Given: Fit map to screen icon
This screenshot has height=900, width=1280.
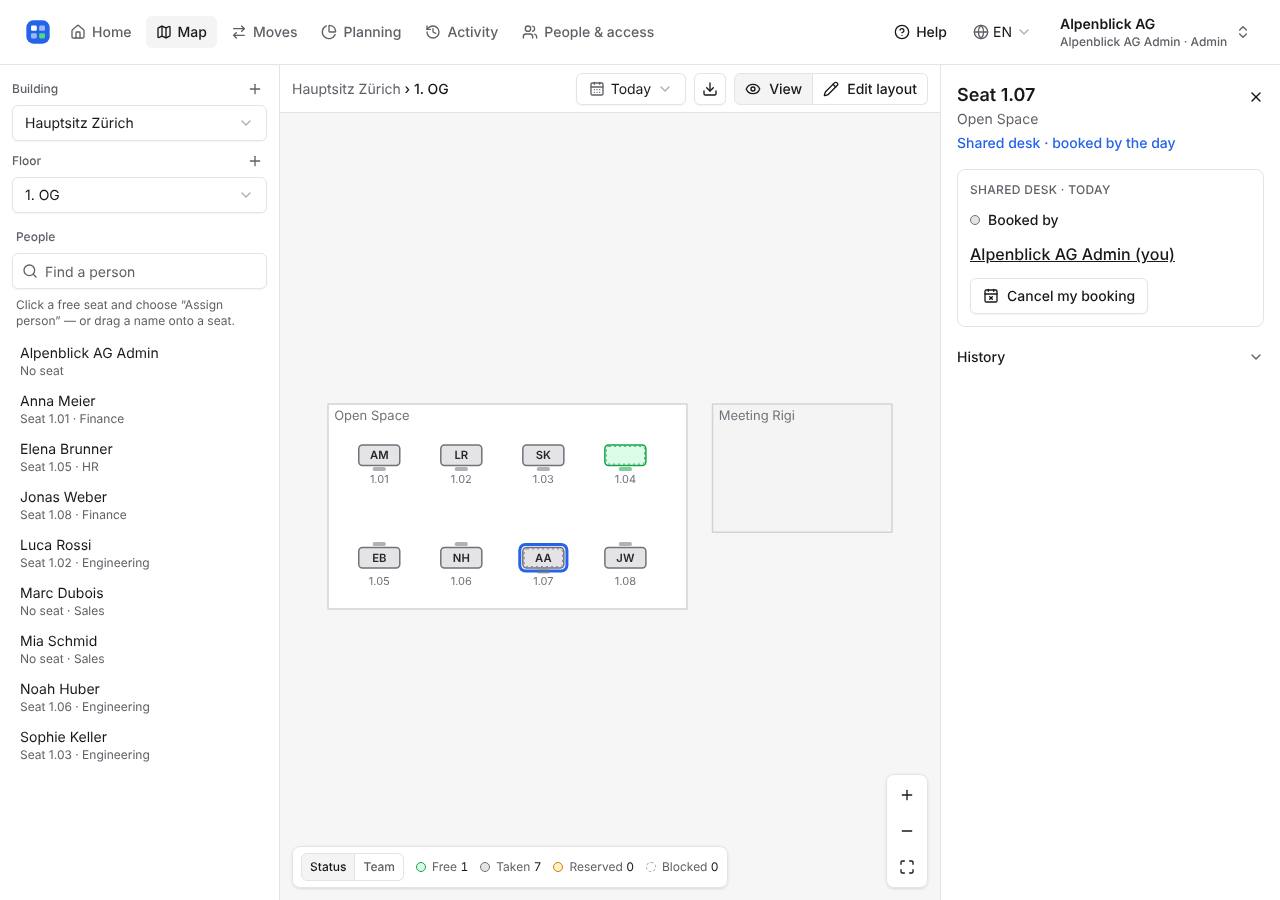Looking at the screenshot, I should [907, 867].
